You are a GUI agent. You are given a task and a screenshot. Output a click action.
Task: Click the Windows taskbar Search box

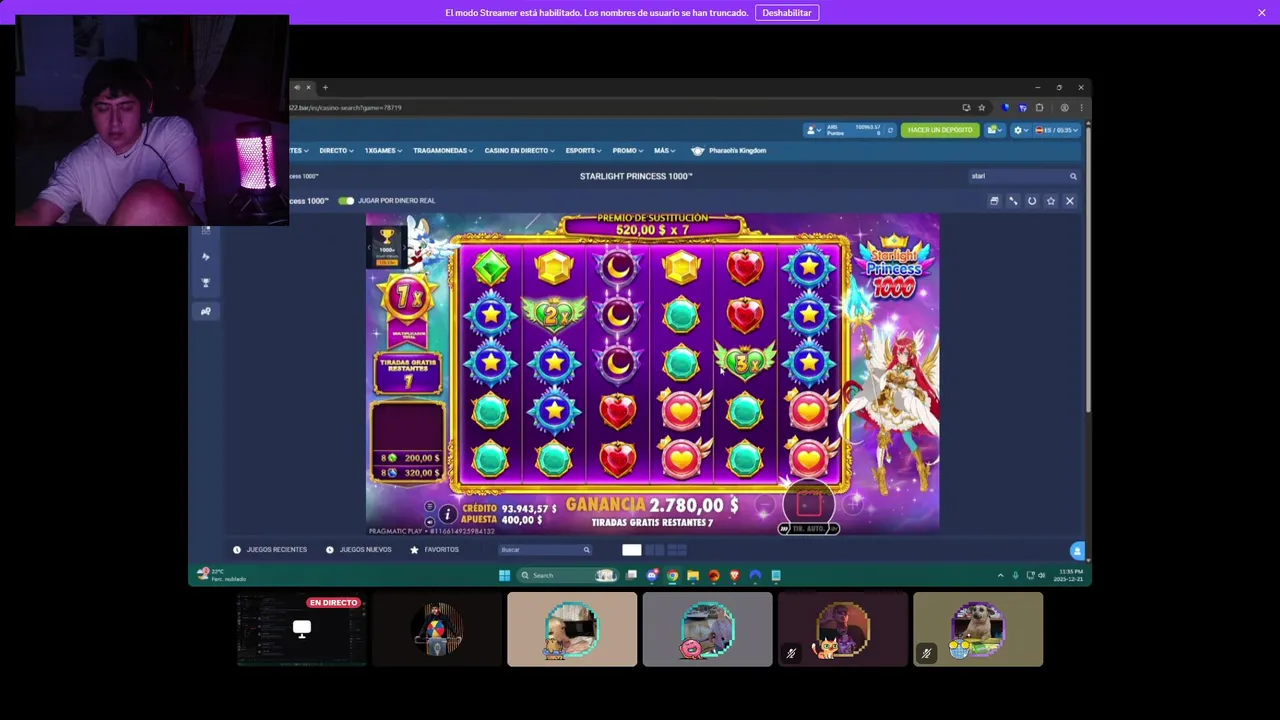(x=566, y=576)
